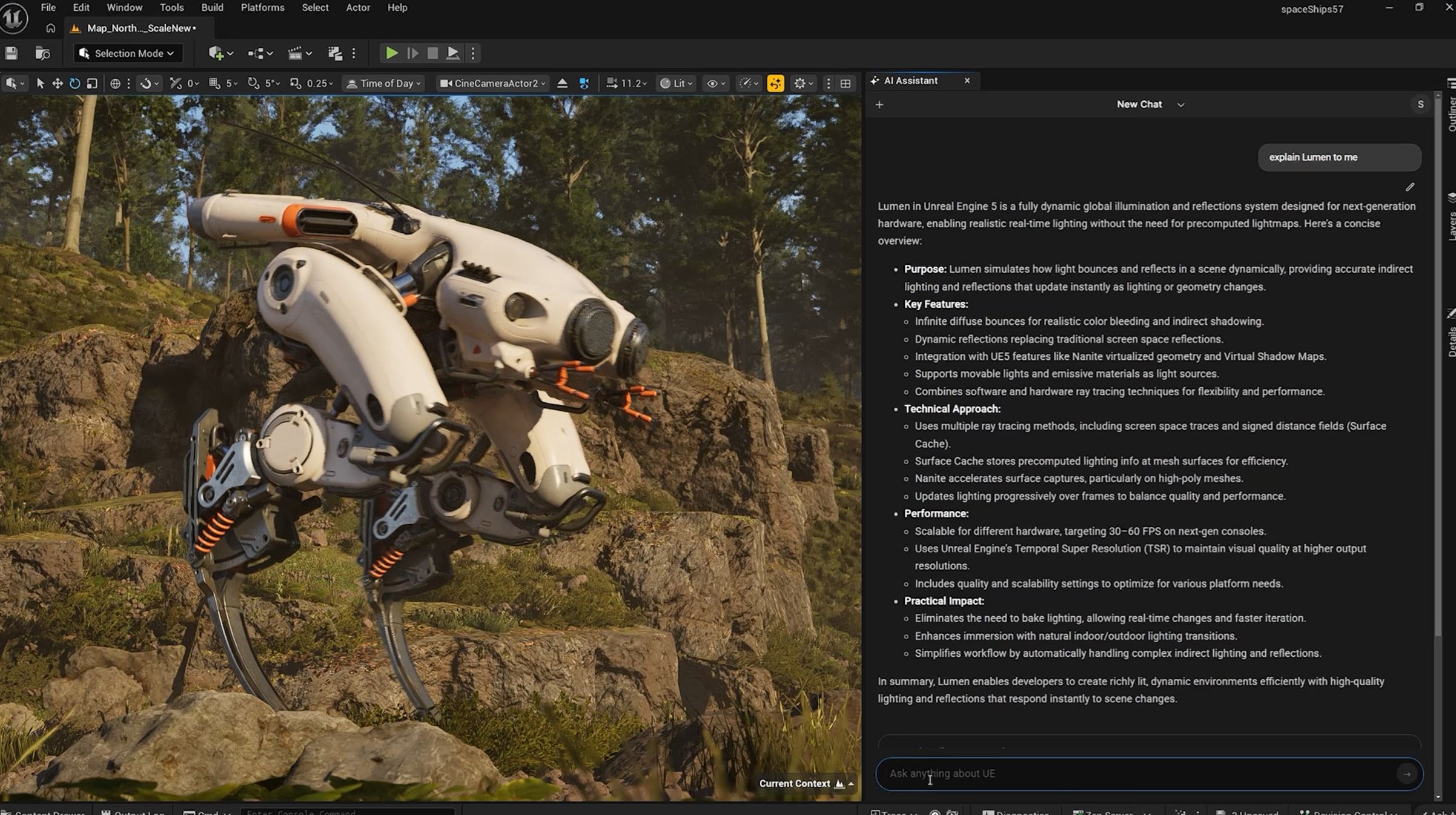This screenshot has height=815, width=1456.
Task: Start a new chat with plus button
Action: [x=879, y=105]
